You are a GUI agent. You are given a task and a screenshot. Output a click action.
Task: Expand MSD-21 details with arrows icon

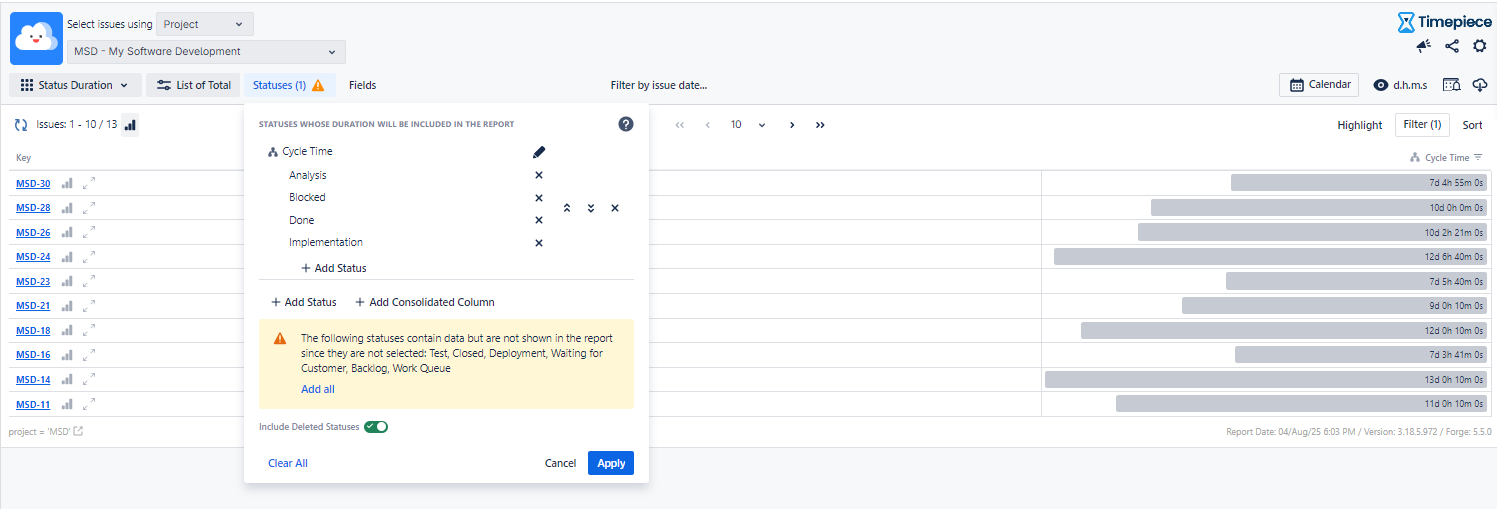click(89, 305)
